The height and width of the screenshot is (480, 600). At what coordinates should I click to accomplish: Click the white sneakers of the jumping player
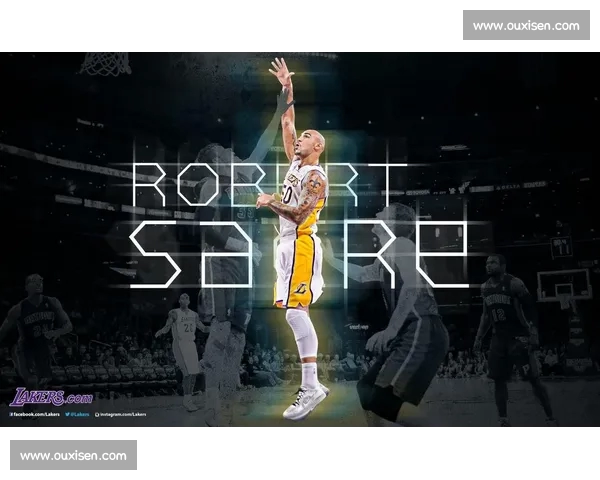click(x=304, y=400)
